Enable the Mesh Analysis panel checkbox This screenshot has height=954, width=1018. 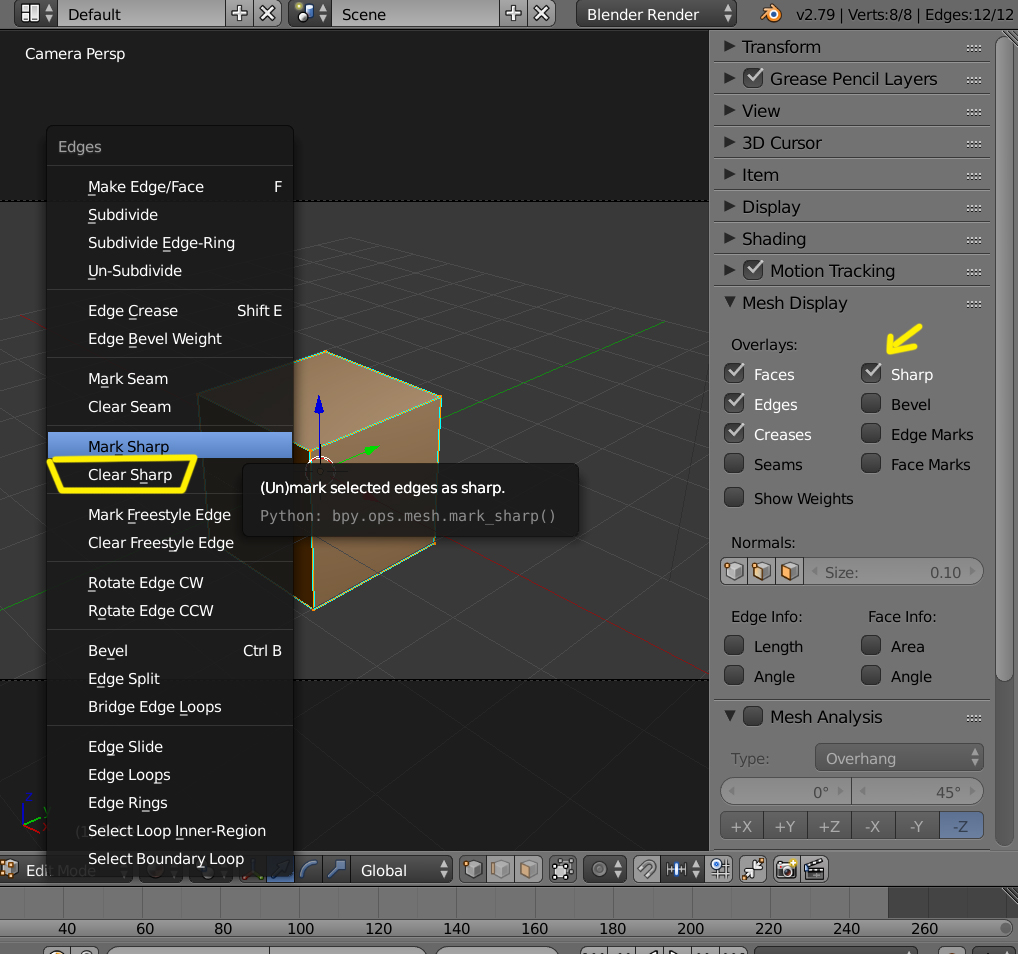point(753,716)
